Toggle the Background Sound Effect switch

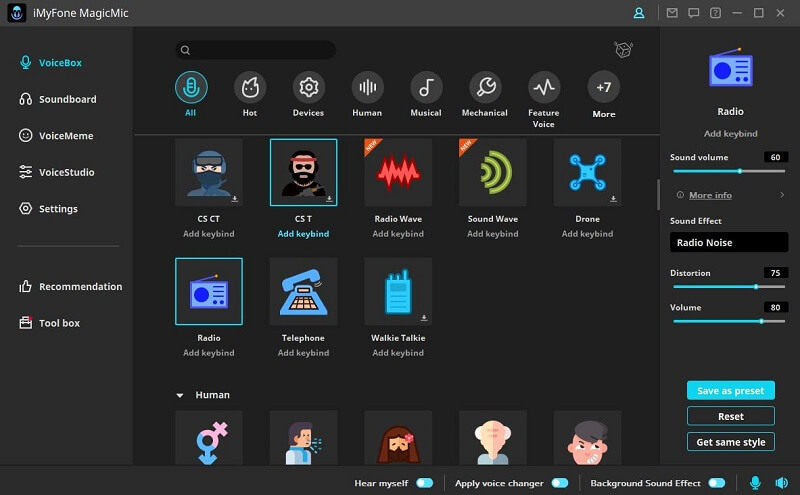pos(717,483)
